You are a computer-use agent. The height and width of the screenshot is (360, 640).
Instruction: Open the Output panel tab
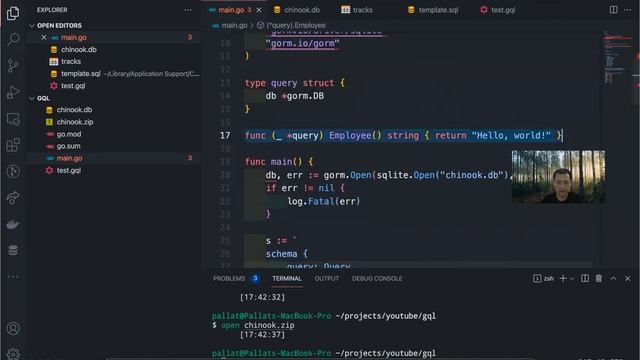click(327, 278)
